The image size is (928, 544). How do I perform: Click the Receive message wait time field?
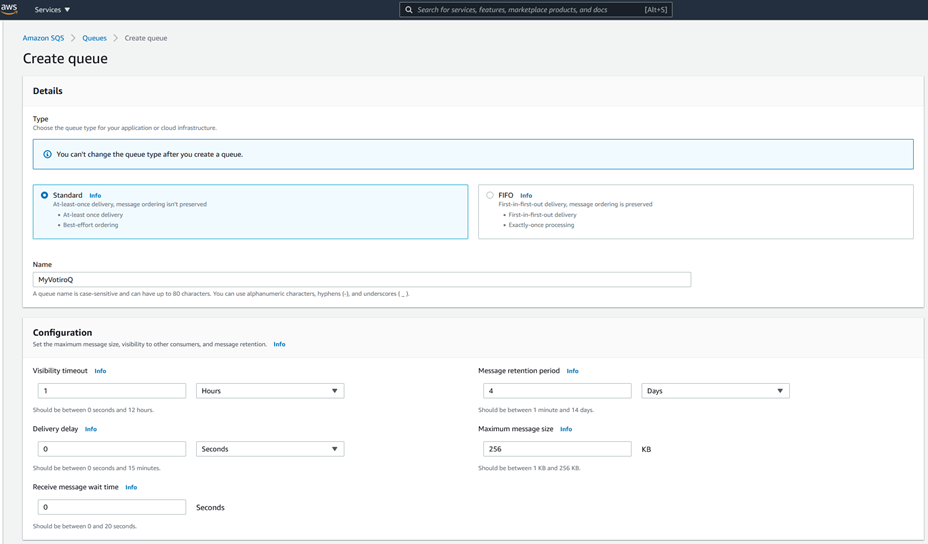click(x=112, y=507)
